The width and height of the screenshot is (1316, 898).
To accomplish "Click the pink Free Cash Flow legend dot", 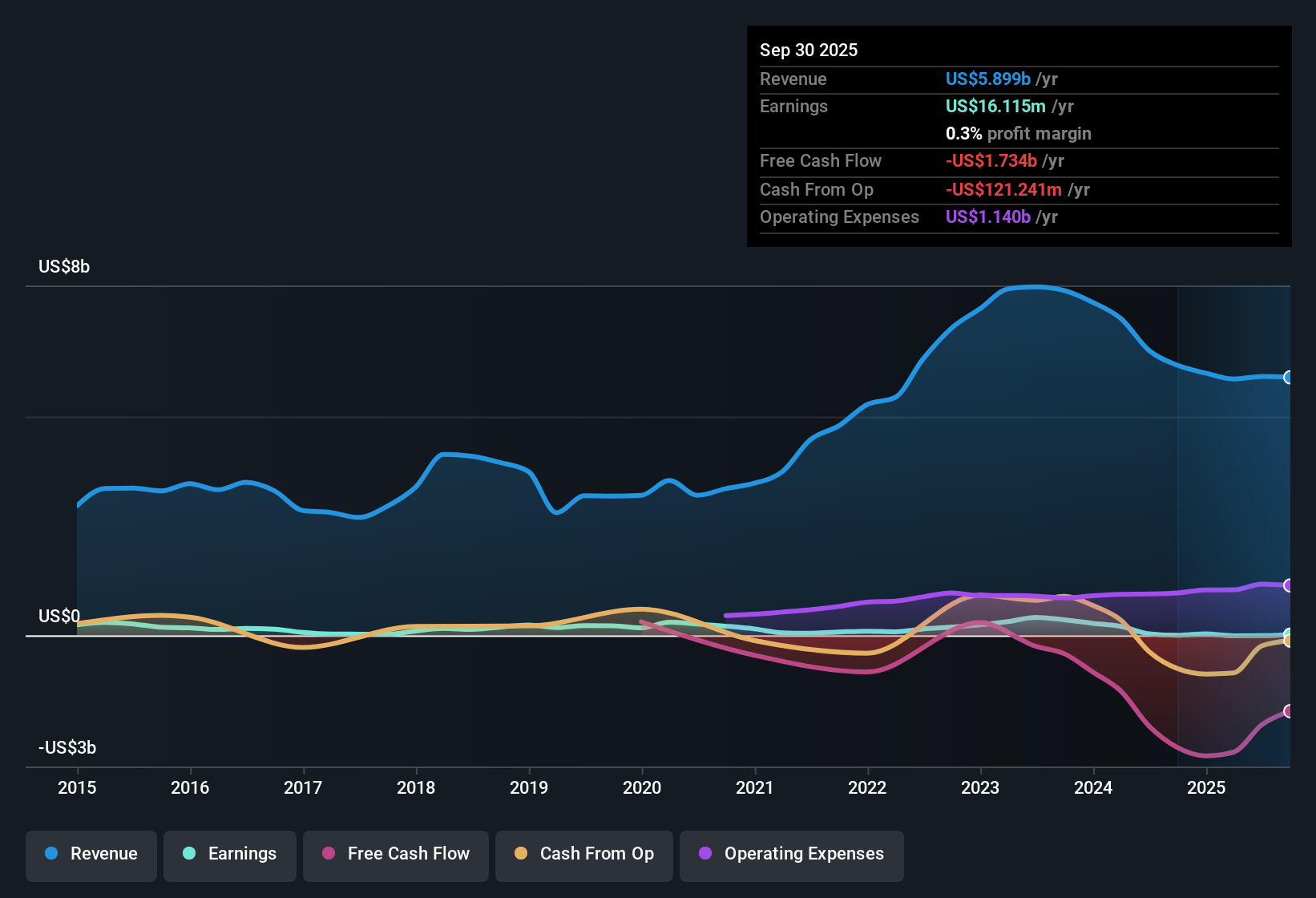I will click(x=327, y=854).
